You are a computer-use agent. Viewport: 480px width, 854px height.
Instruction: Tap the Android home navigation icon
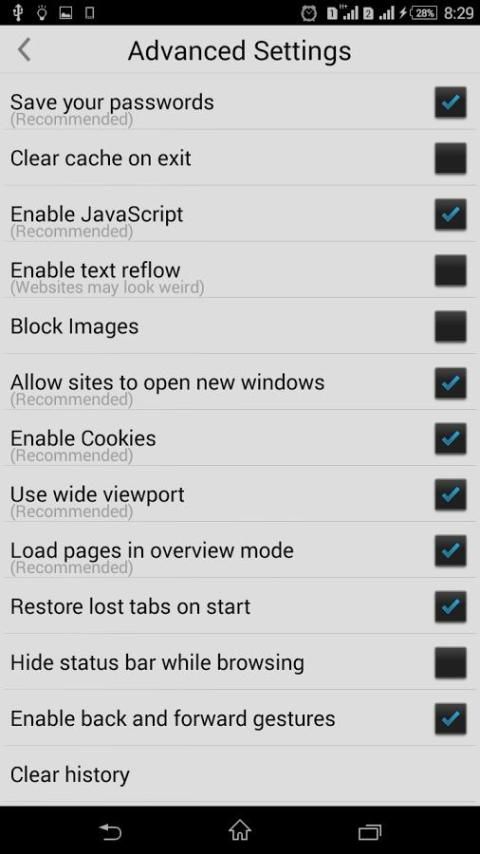tap(240, 831)
